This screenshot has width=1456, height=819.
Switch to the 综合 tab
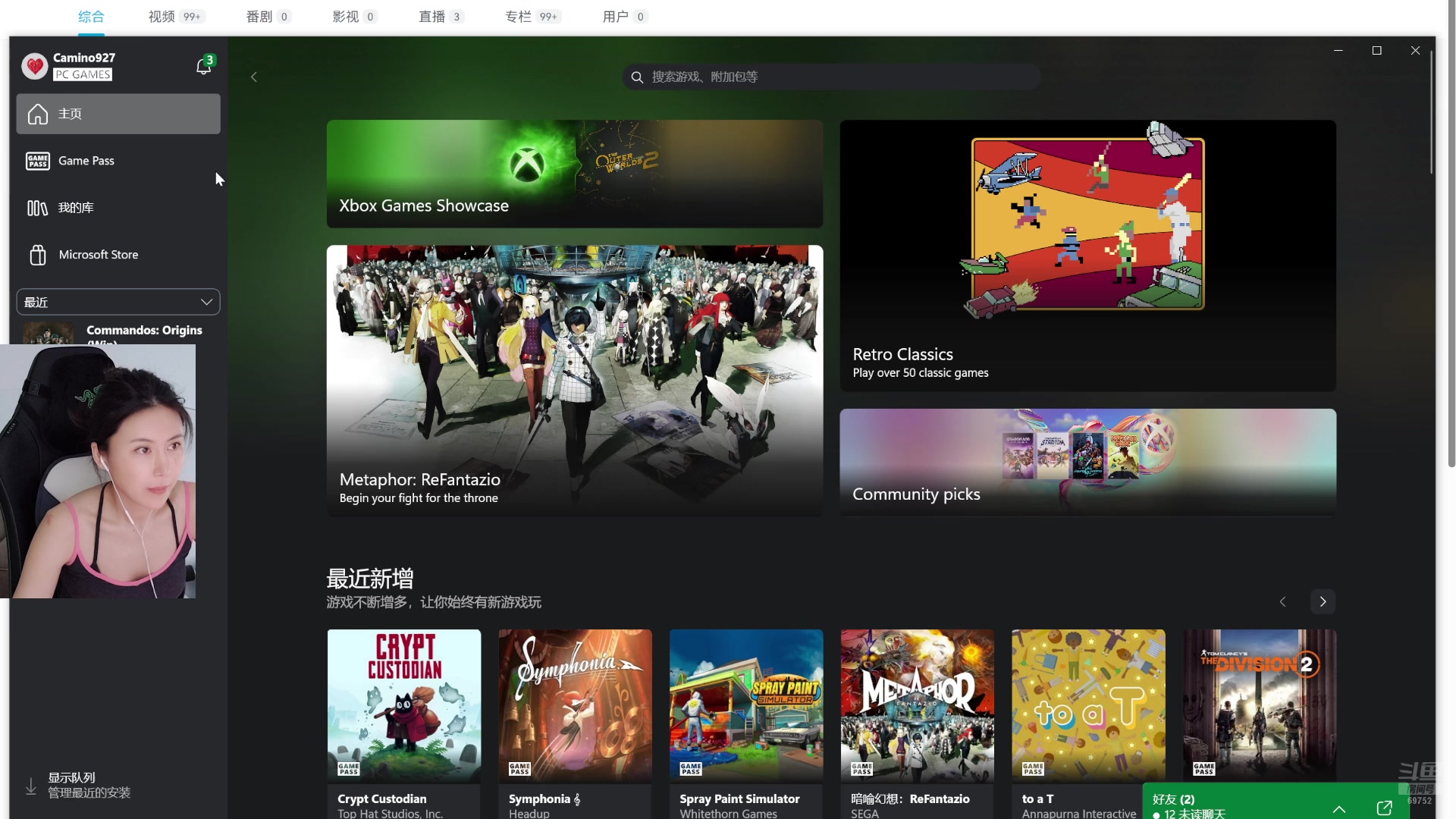[91, 17]
